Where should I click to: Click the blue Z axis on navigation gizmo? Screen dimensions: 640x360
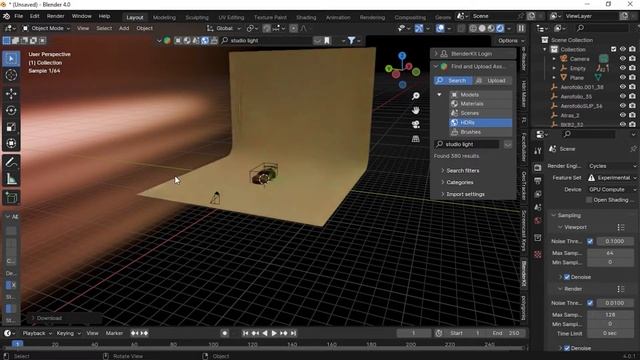pyautogui.click(x=402, y=56)
